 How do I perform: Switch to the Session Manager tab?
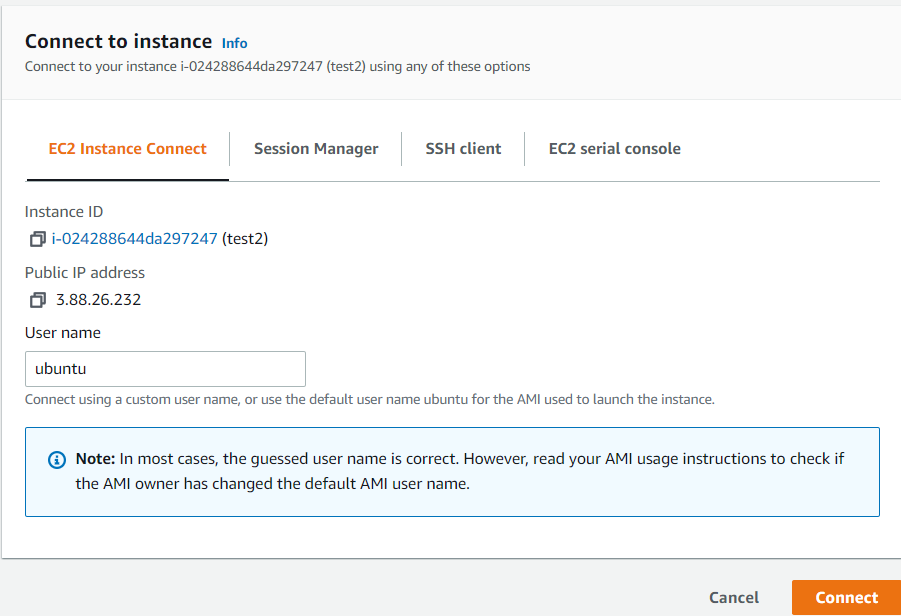pos(316,149)
